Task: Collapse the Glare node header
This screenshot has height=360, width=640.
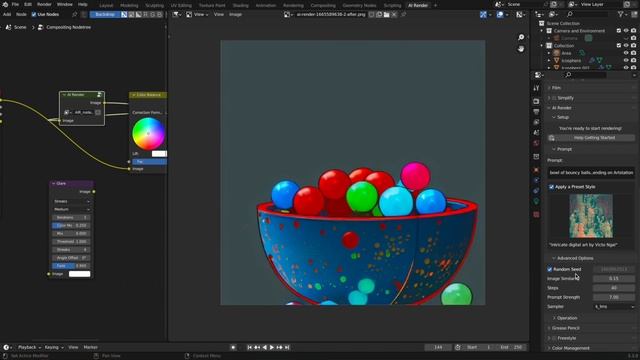Action: pyautogui.click(x=53, y=184)
